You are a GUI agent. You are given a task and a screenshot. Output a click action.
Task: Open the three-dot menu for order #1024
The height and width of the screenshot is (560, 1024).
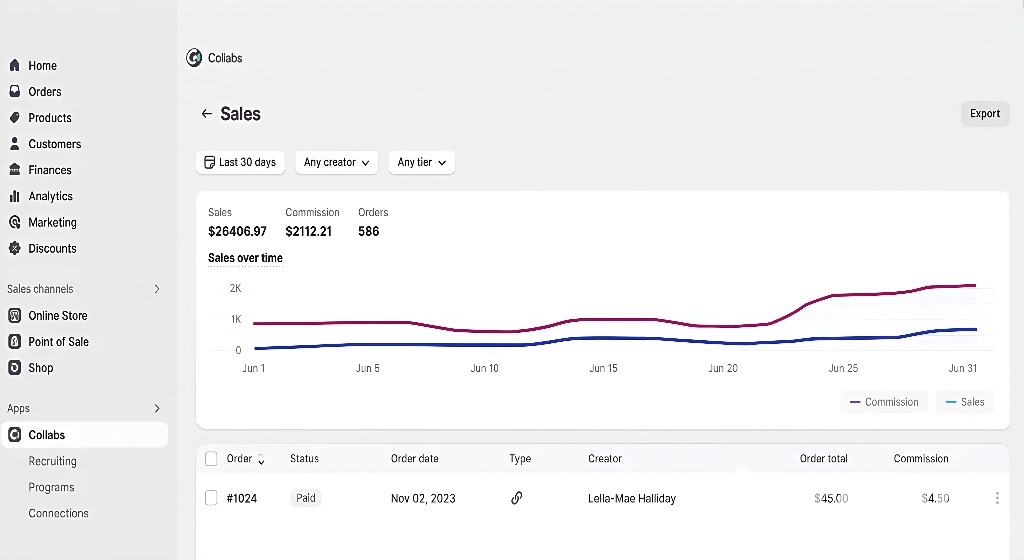(996, 498)
